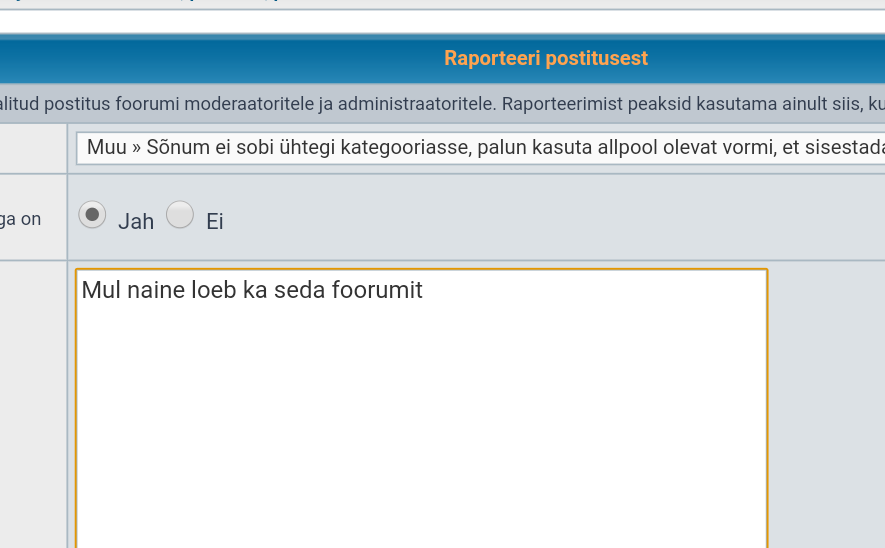Place cursor after the word foorumit
Screen dimensions: 885x548
pos(424,290)
